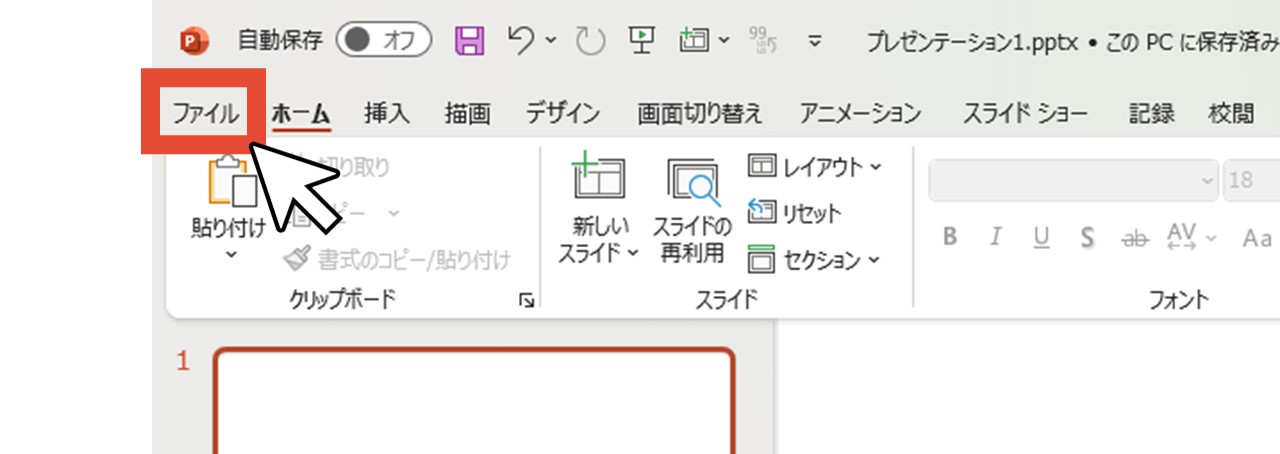Click the Reset slide button

(795, 213)
